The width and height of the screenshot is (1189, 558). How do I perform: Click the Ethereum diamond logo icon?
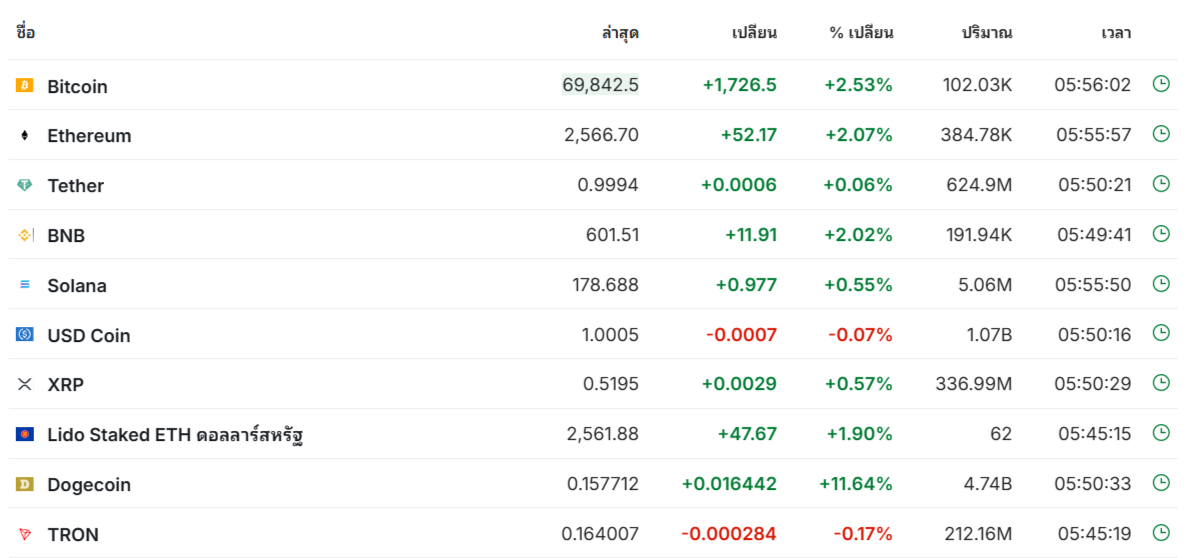tap(24, 136)
